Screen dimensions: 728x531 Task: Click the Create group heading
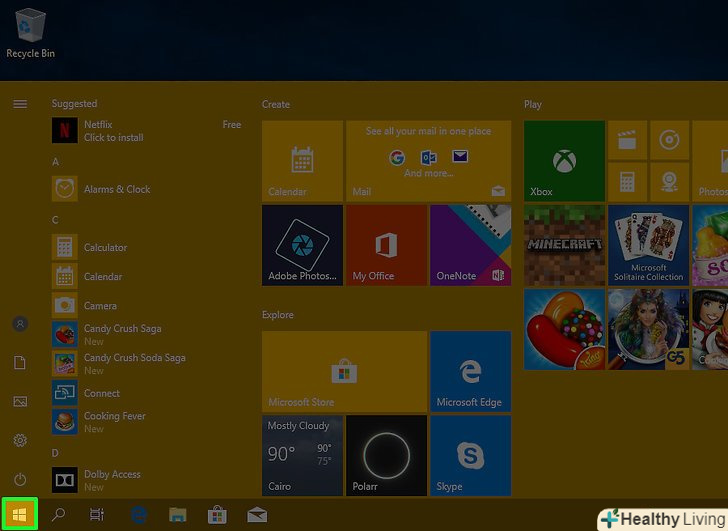[x=276, y=104]
